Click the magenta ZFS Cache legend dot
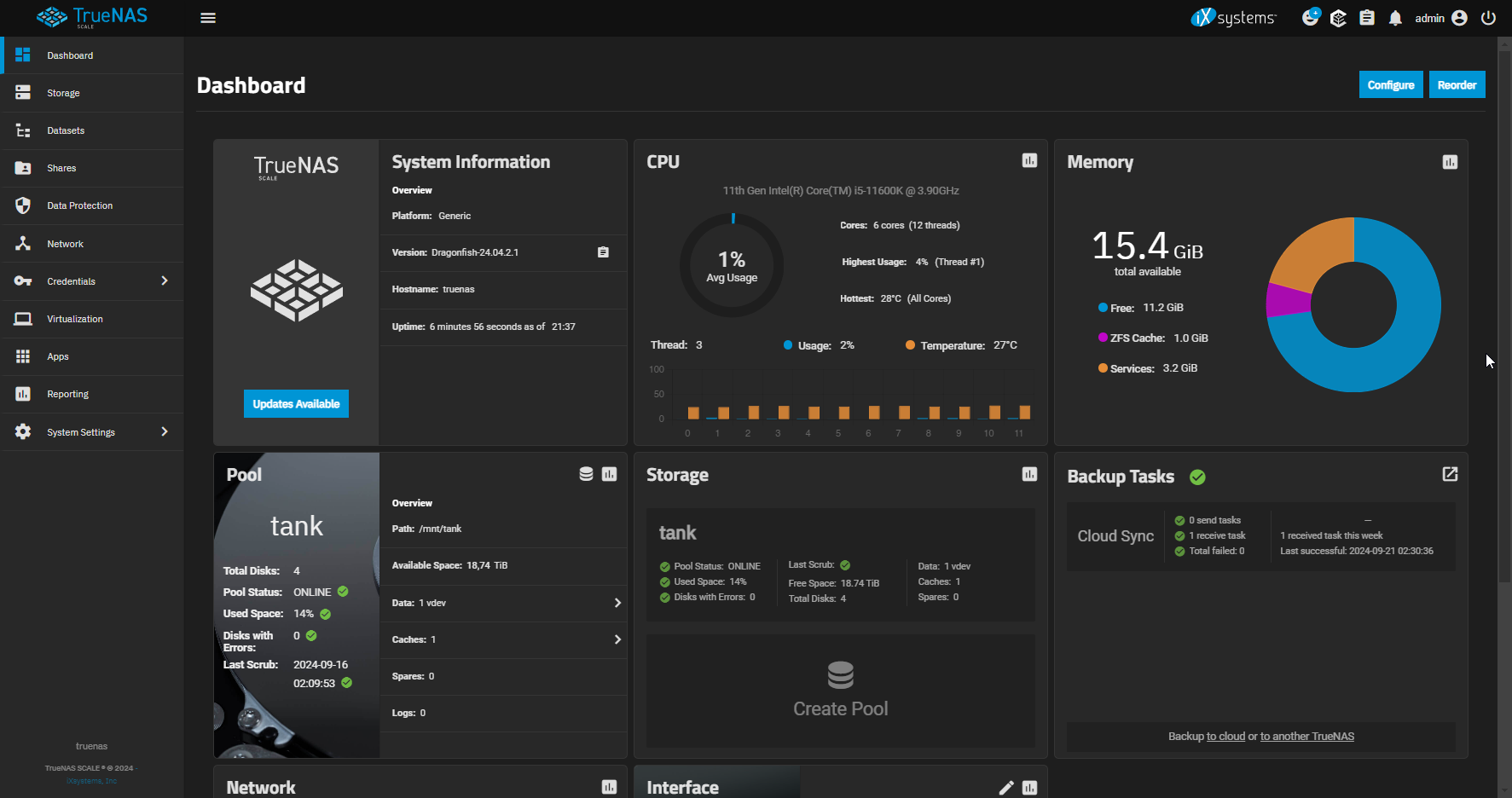Viewport: 1512px width, 798px height. 1103,338
